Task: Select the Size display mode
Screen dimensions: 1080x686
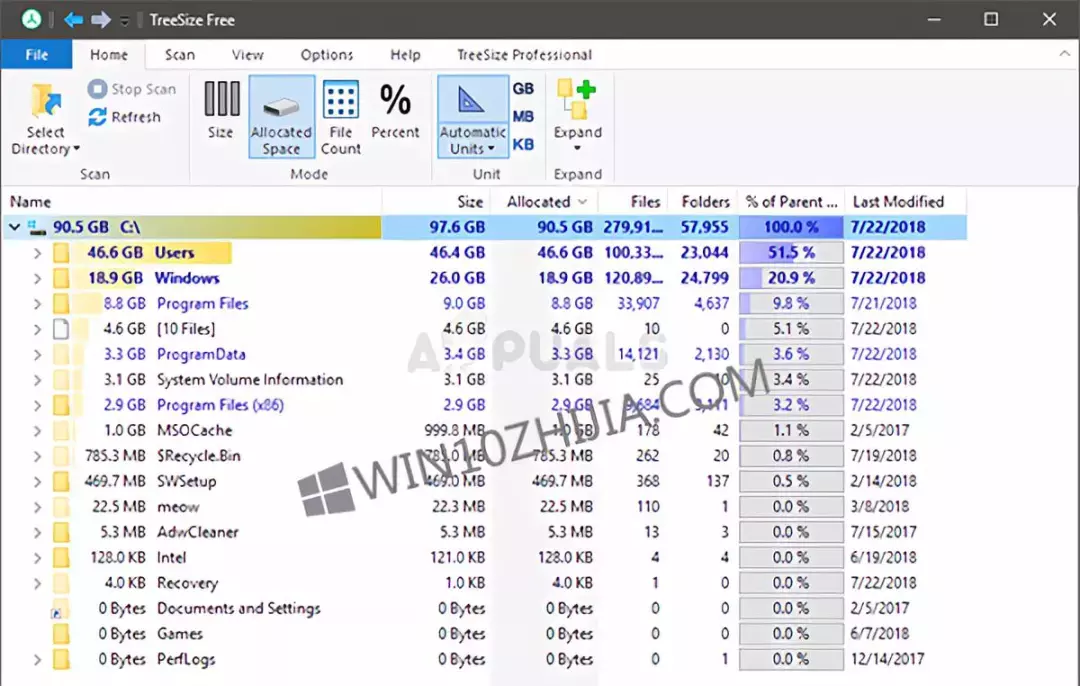Action: (x=220, y=113)
